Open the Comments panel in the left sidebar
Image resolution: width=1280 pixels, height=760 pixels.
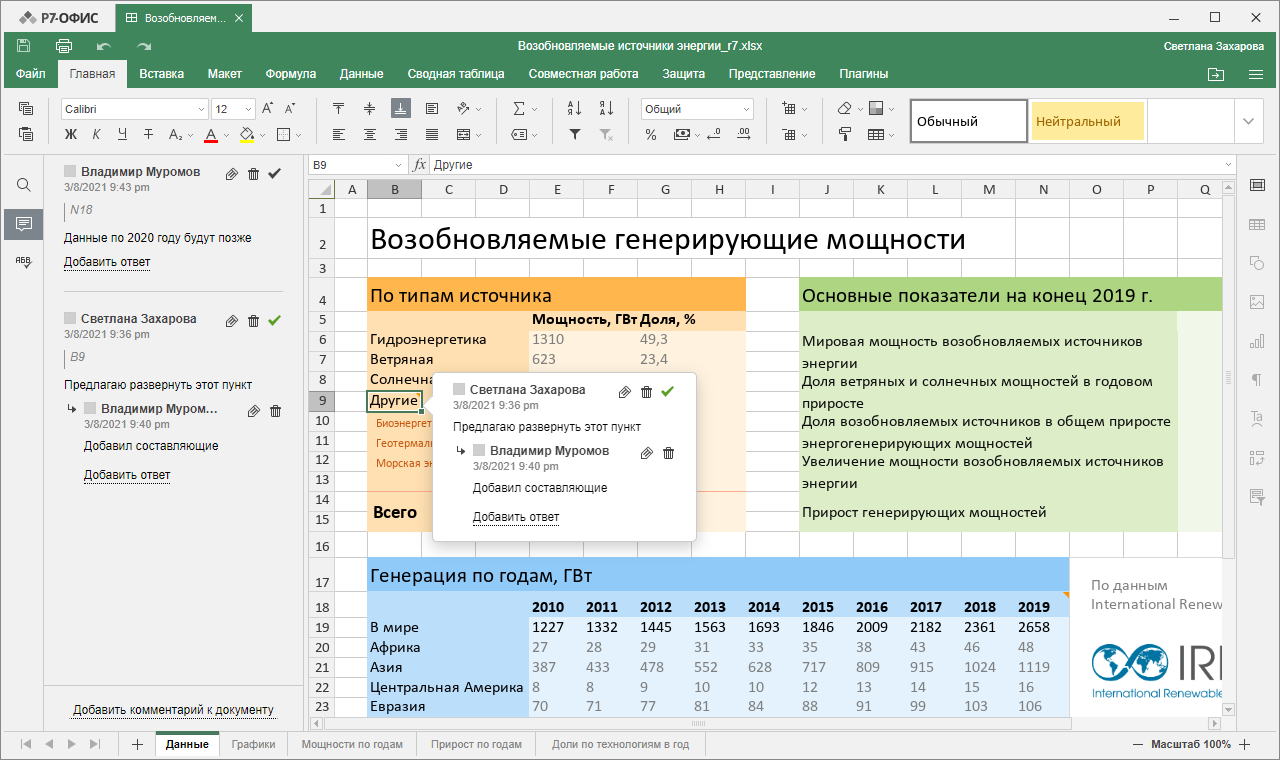23,224
